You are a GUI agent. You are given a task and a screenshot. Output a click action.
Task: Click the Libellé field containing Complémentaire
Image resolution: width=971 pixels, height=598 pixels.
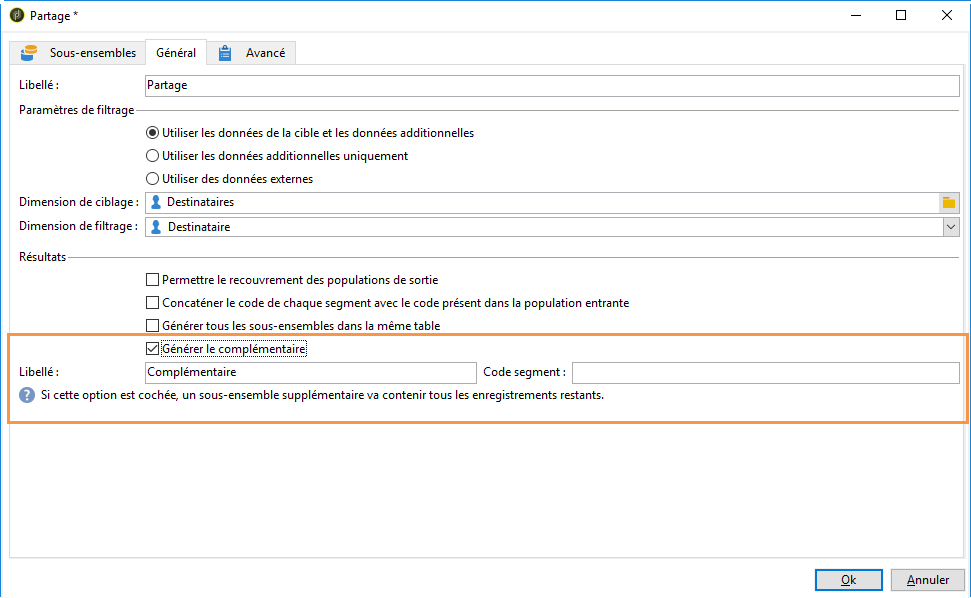(x=311, y=373)
